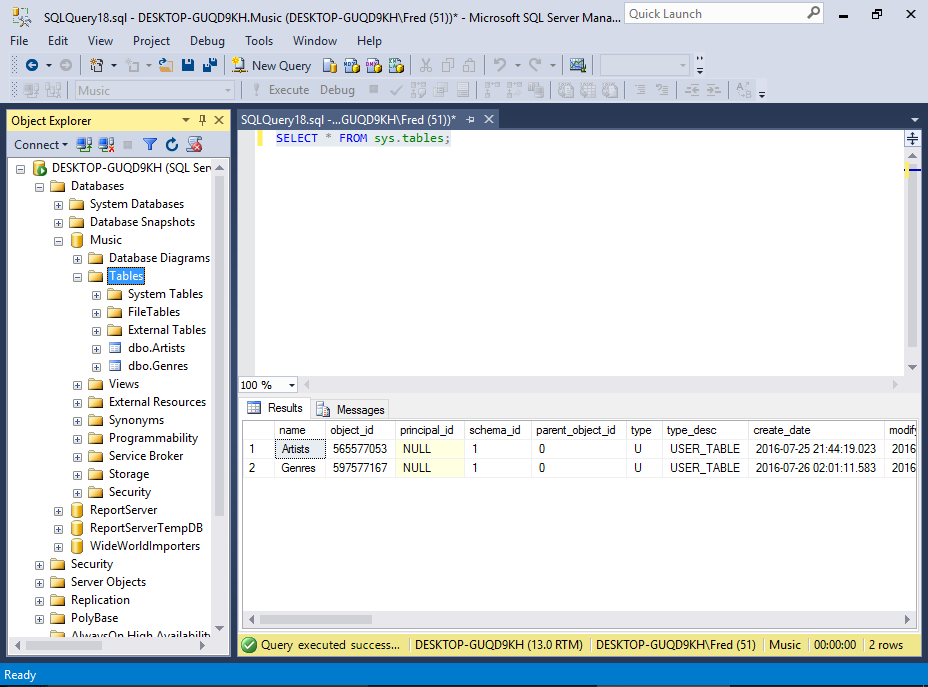Viewport: 928px width, 687px height.
Task: Toggle auto-hide pin on Object Explorer
Action: point(203,120)
